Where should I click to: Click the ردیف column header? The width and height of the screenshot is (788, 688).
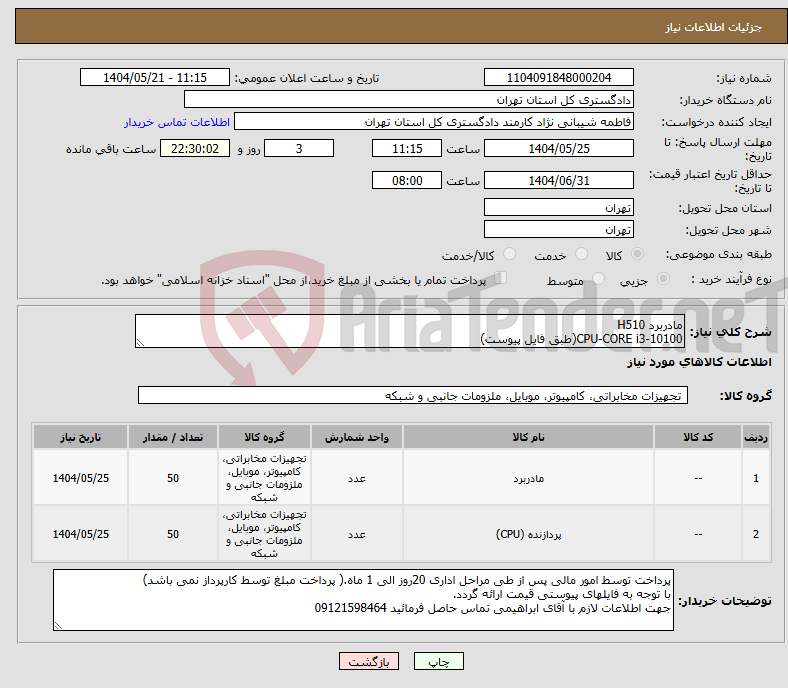pyautogui.click(x=756, y=437)
